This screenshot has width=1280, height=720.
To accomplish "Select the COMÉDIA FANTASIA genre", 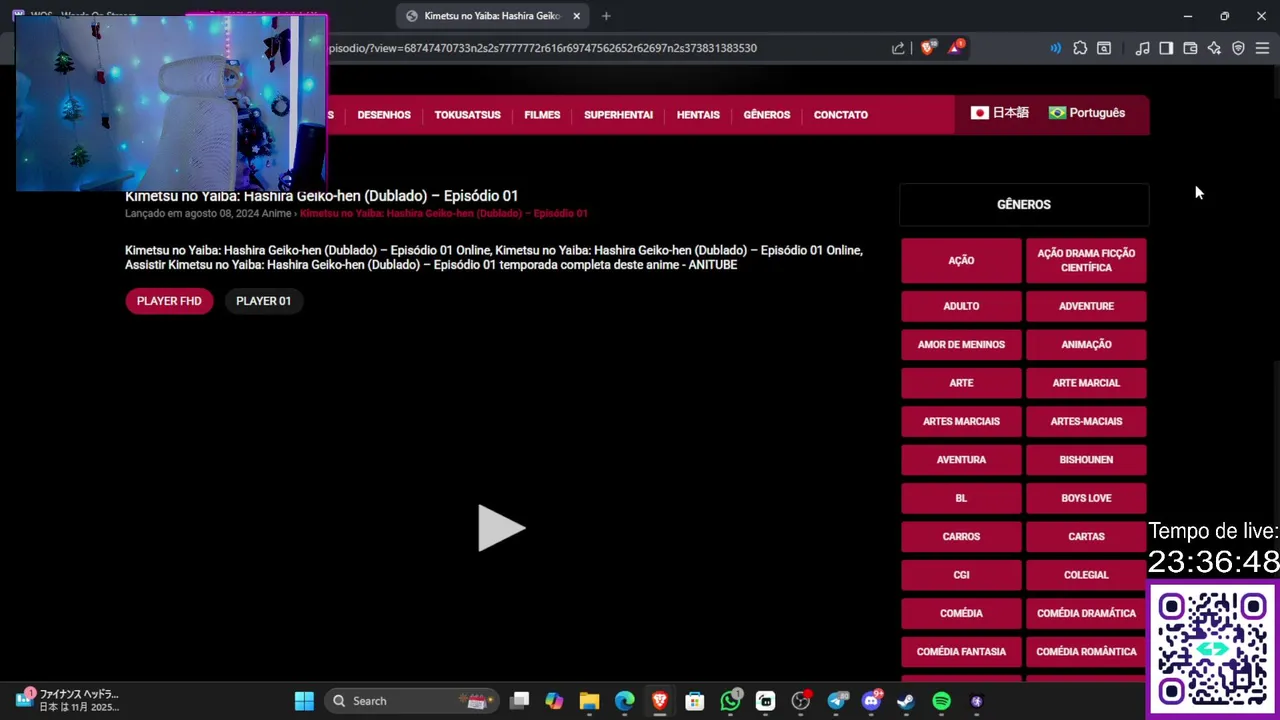I will coord(961,651).
